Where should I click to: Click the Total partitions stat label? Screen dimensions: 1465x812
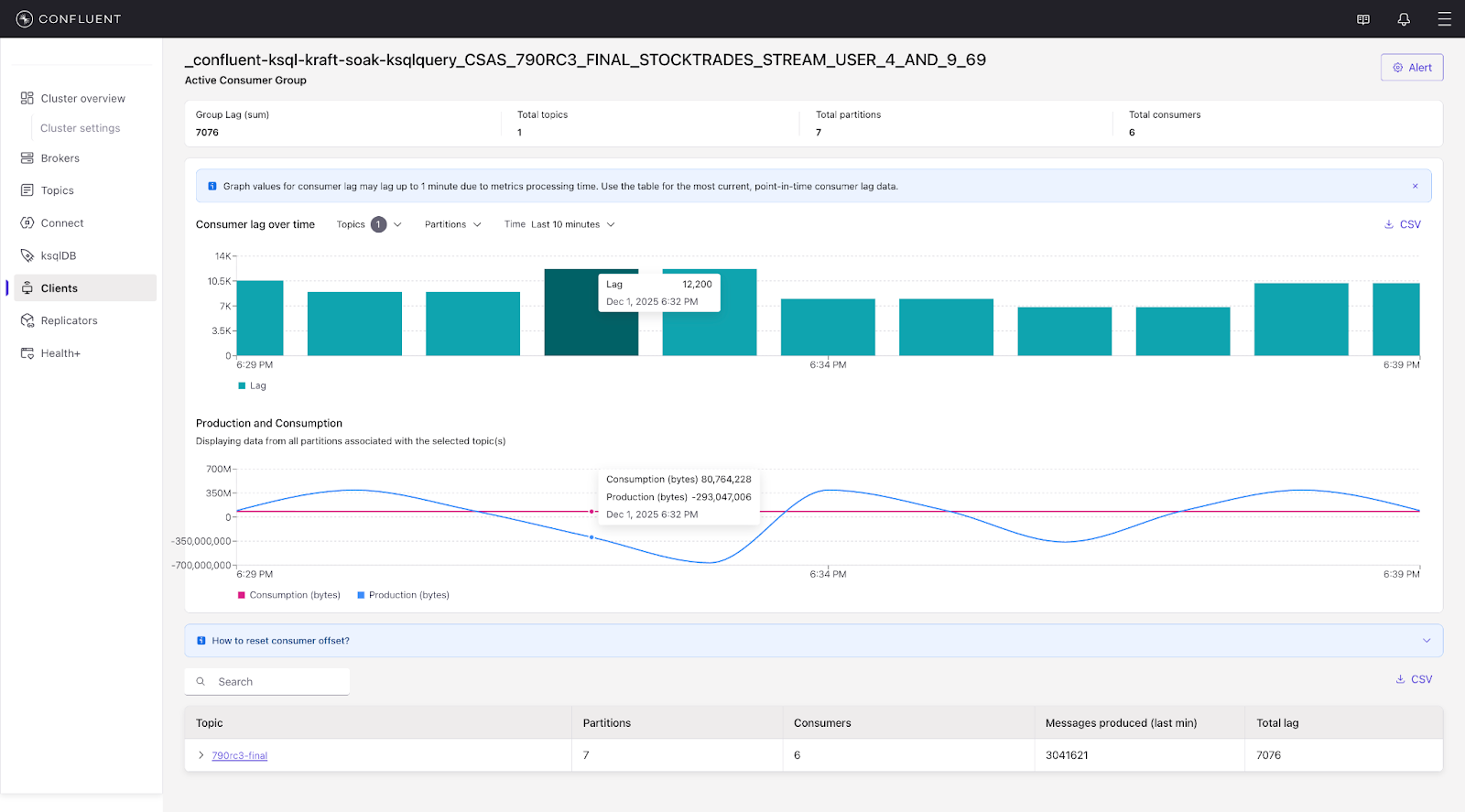[x=849, y=114]
